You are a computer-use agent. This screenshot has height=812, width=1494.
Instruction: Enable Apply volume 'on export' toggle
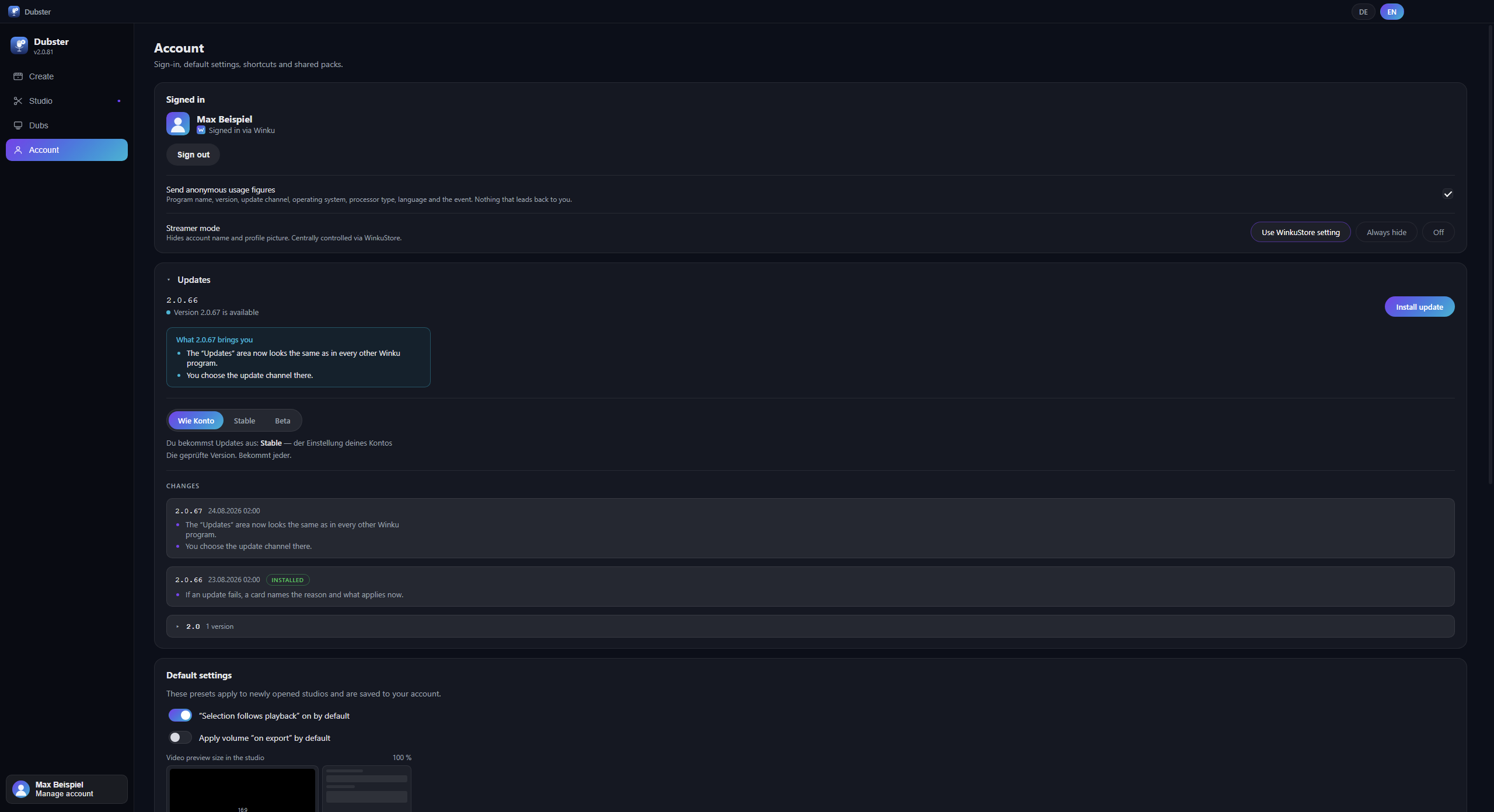180,737
